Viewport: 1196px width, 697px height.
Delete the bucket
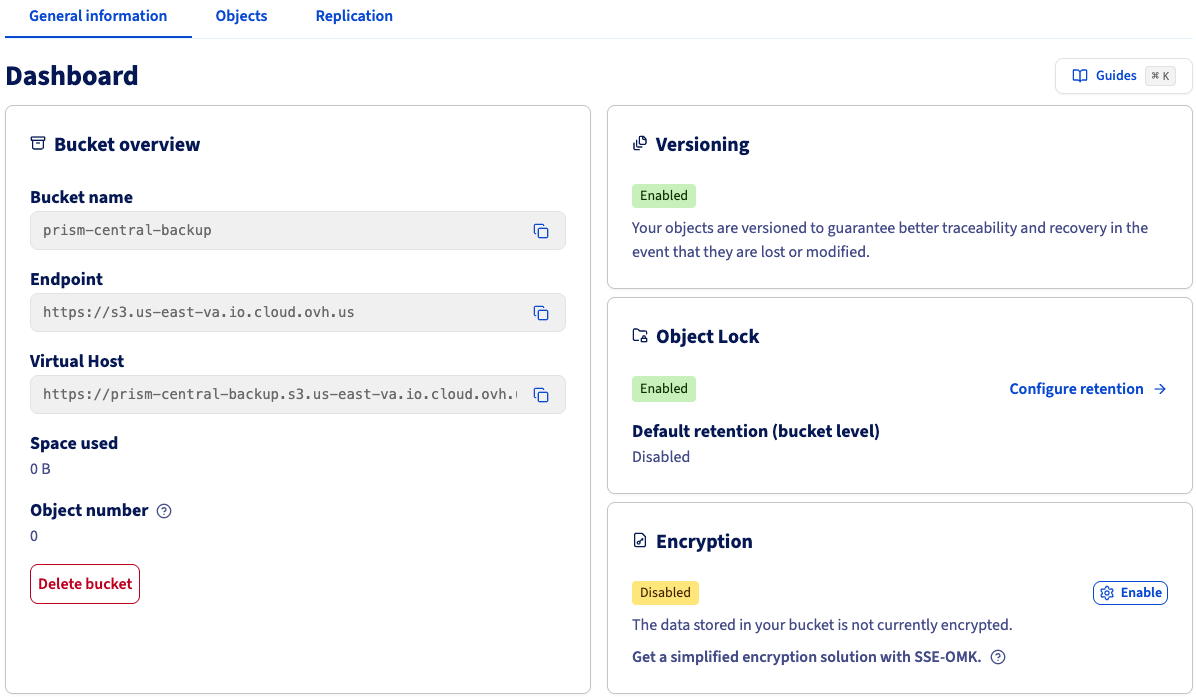pyautogui.click(x=85, y=584)
